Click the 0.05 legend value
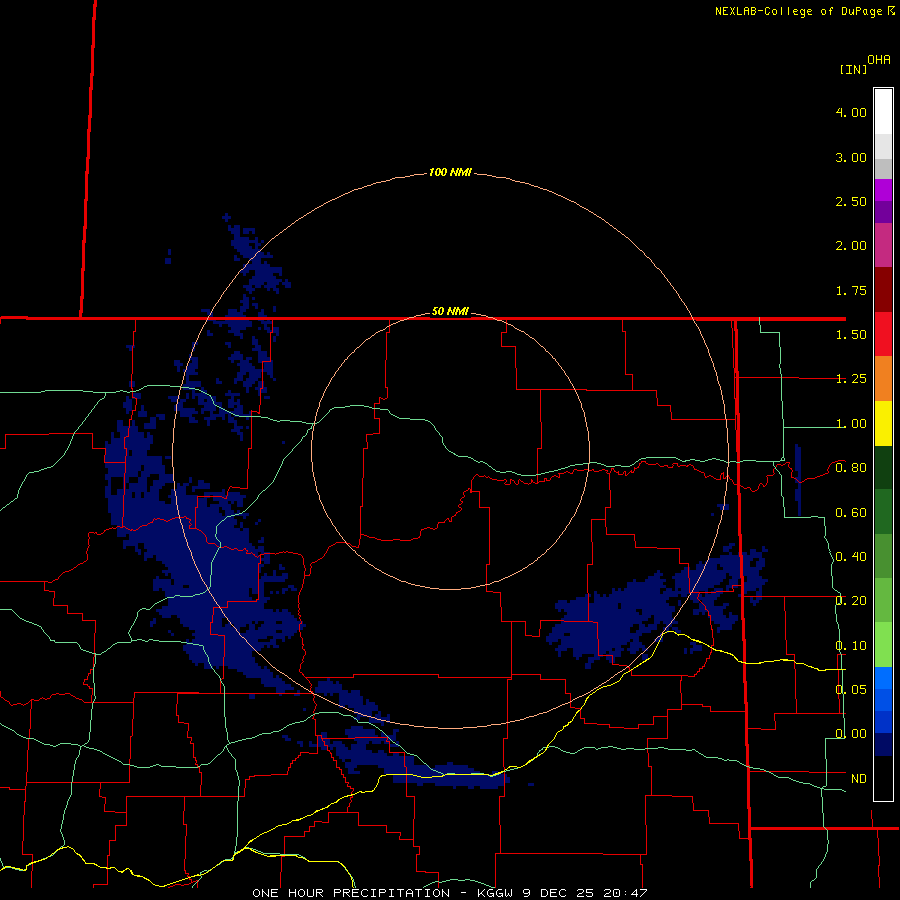The width and height of the screenshot is (900, 900). (x=851, y=689)
